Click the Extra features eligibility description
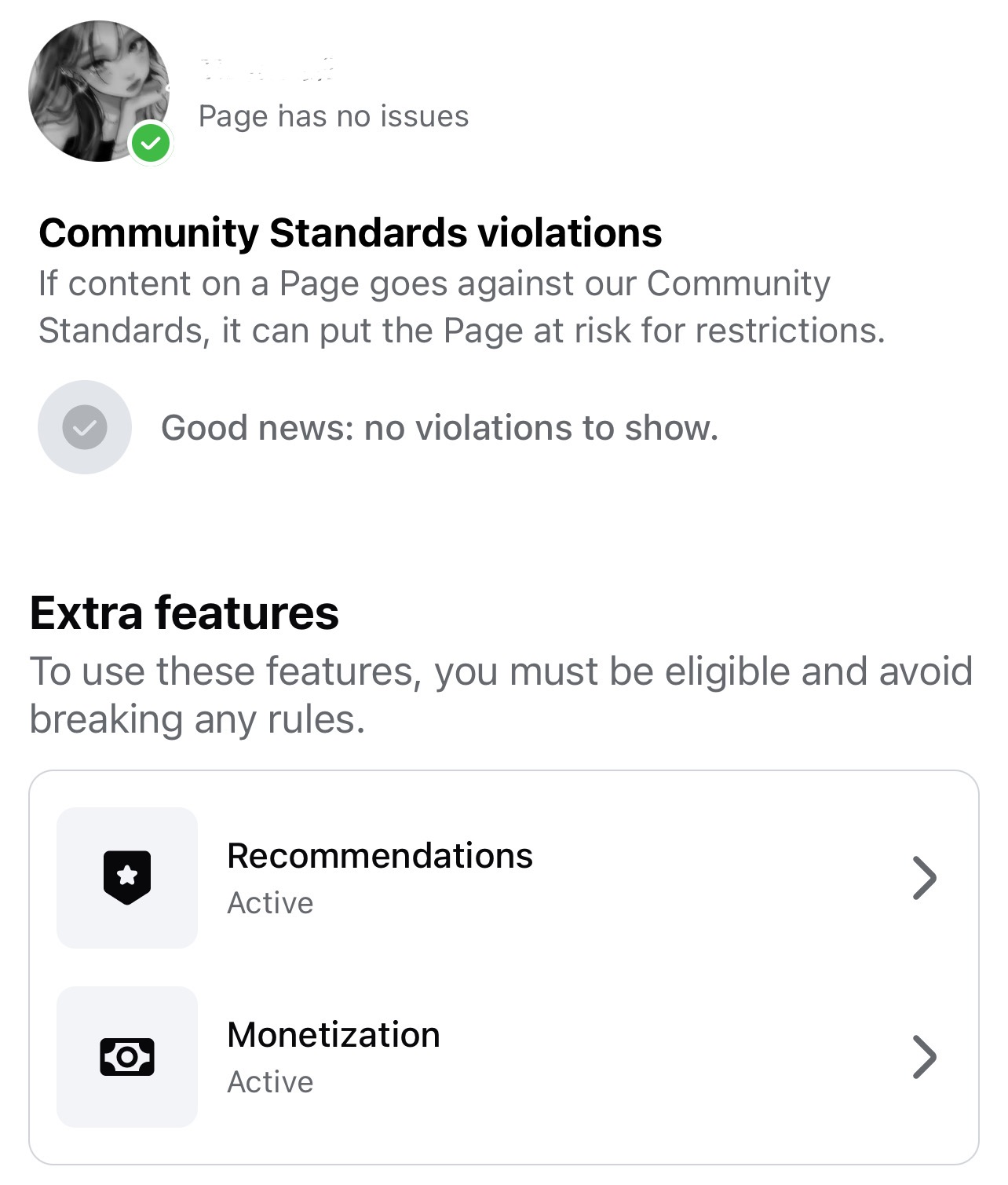 [x=501, y=695]
